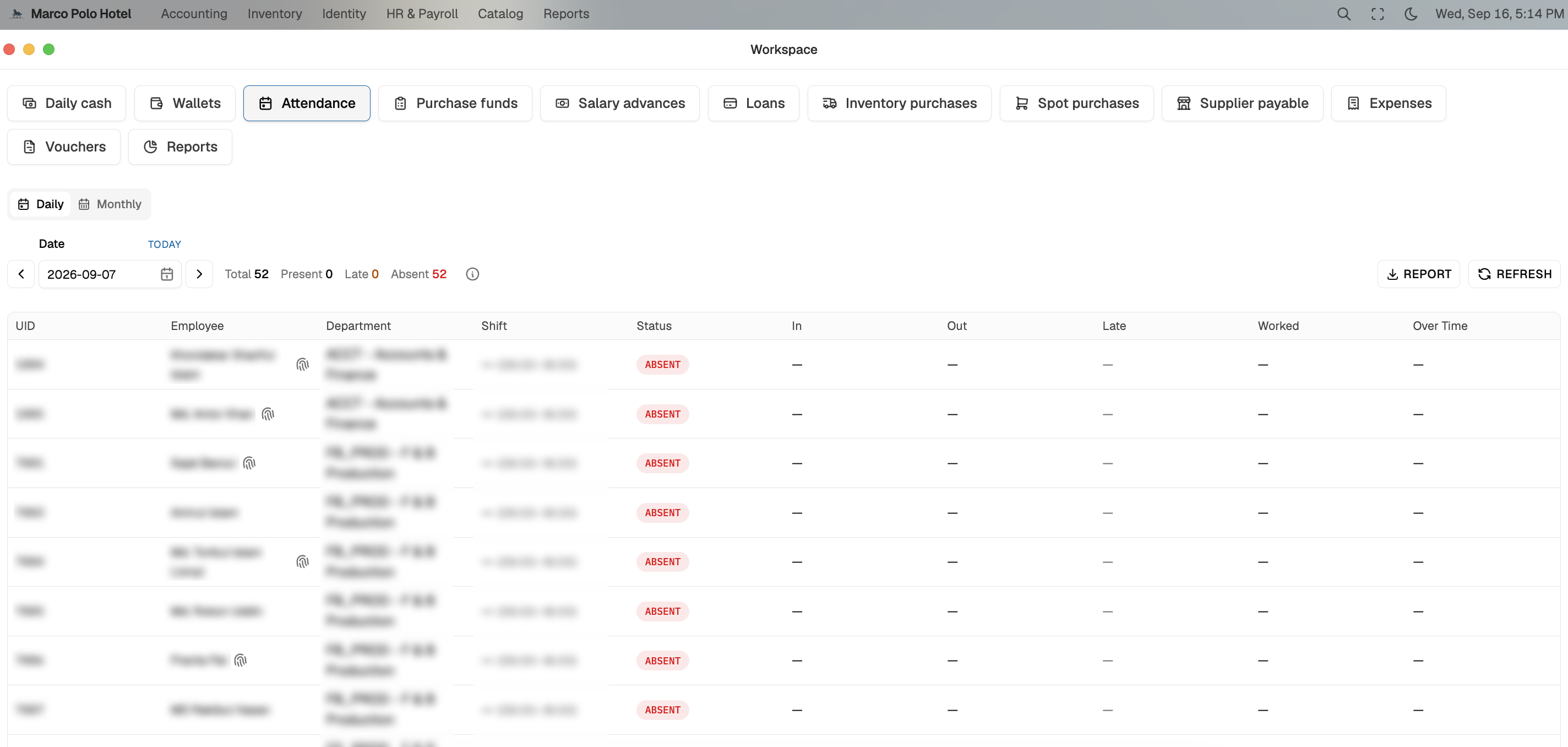Open the Catalog menu
Viewport: 1568px width, 747px height.
(500, 13)
